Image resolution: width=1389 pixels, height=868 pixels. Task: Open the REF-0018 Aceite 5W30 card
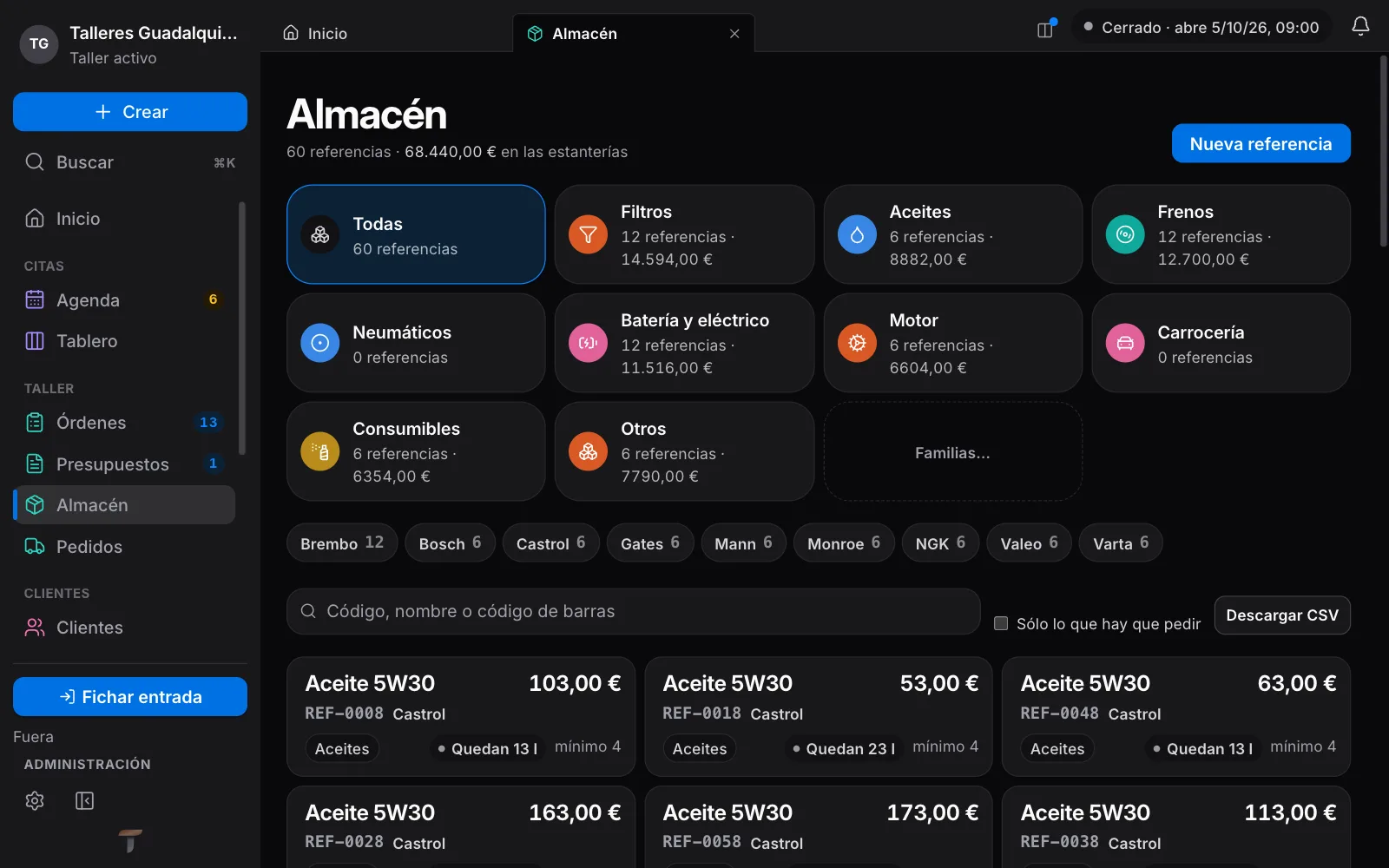819,716
